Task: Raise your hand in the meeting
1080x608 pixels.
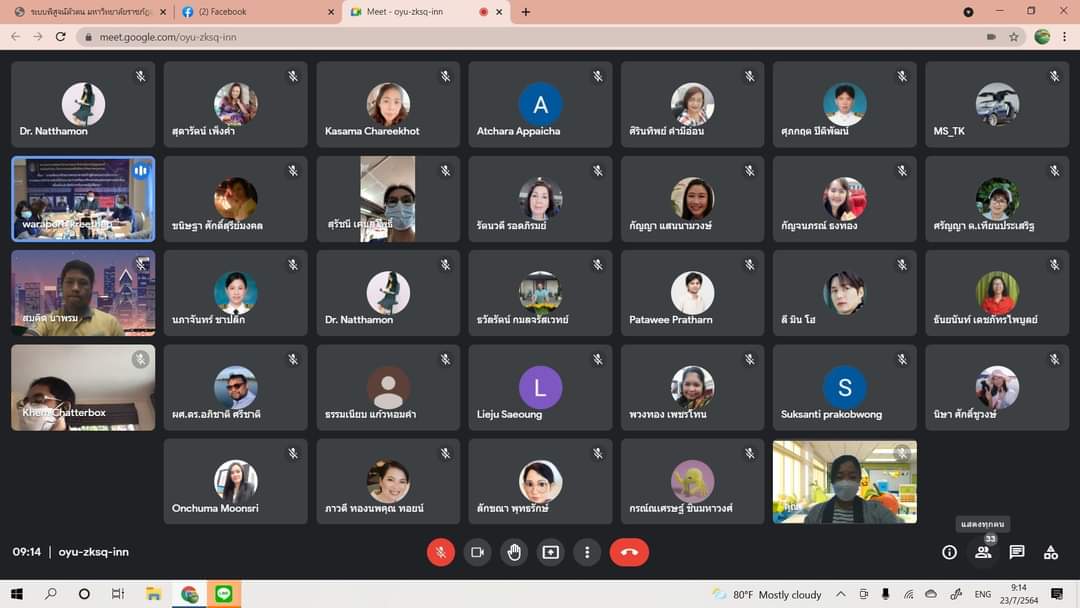Action: click(x=514, y=552)
